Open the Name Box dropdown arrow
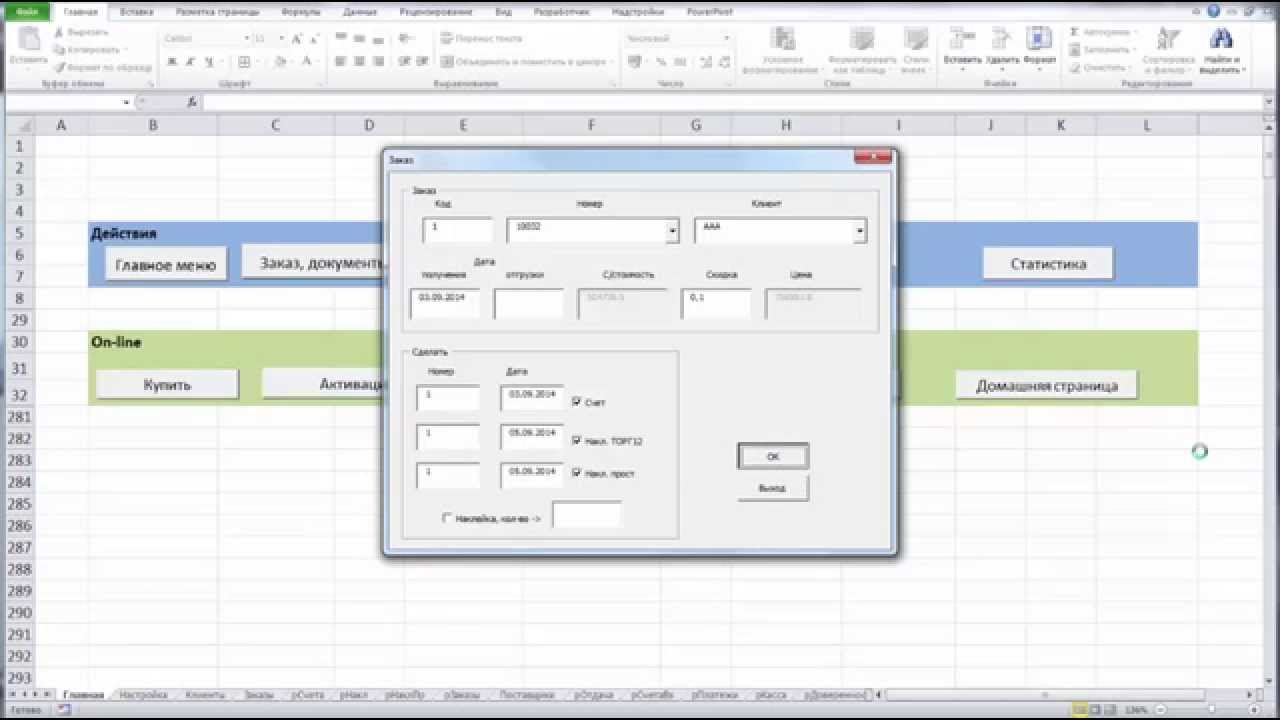The width and height of the screenshot is (1280, 720). pos(127,102)
